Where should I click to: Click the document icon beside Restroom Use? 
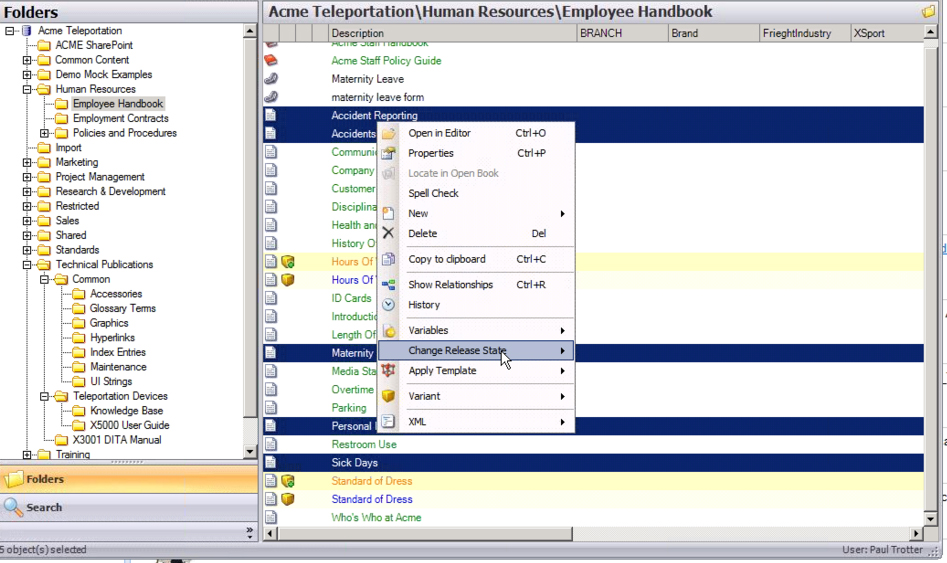point(271,444)
